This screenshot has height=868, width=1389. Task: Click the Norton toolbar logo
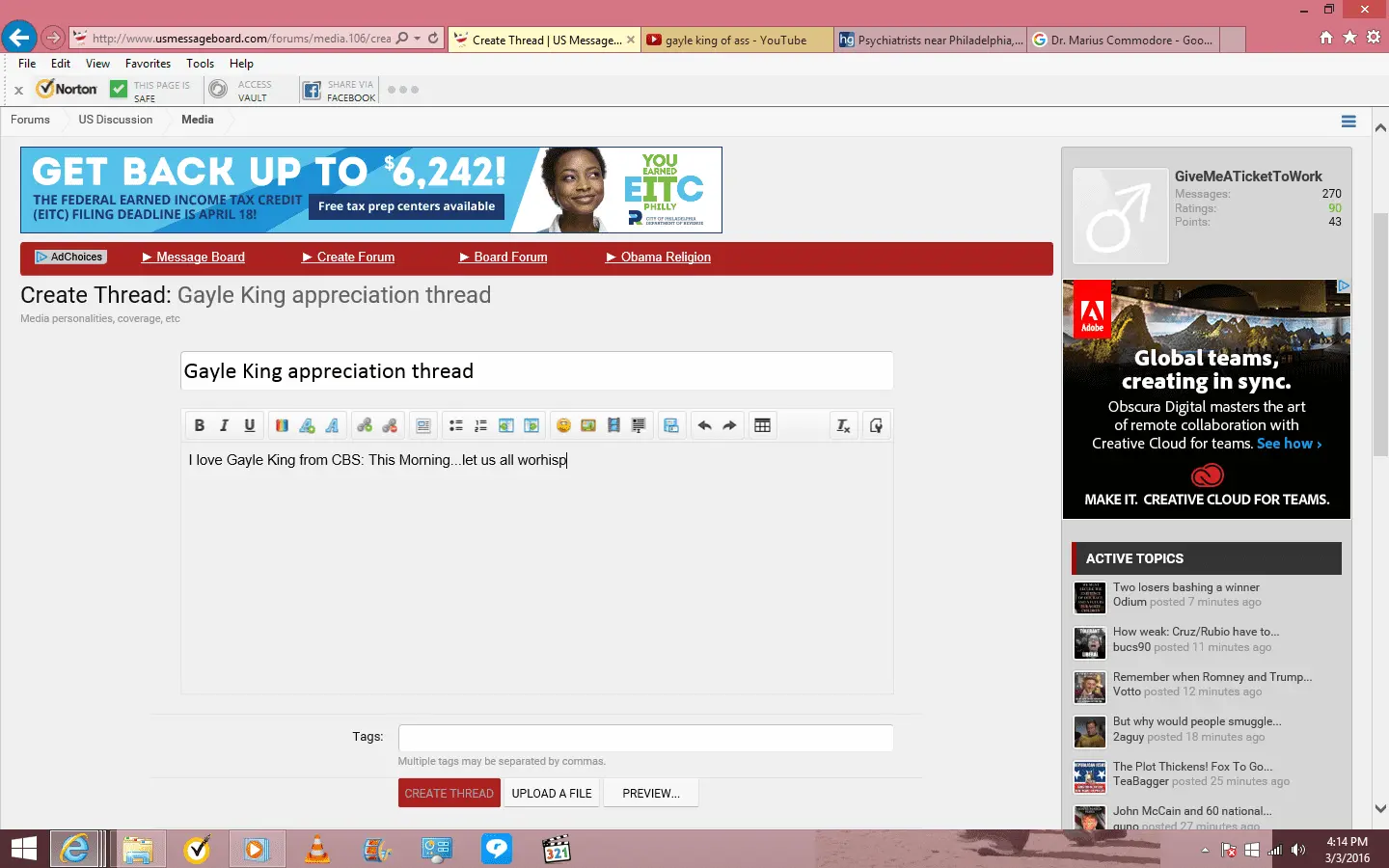(67, 90)
